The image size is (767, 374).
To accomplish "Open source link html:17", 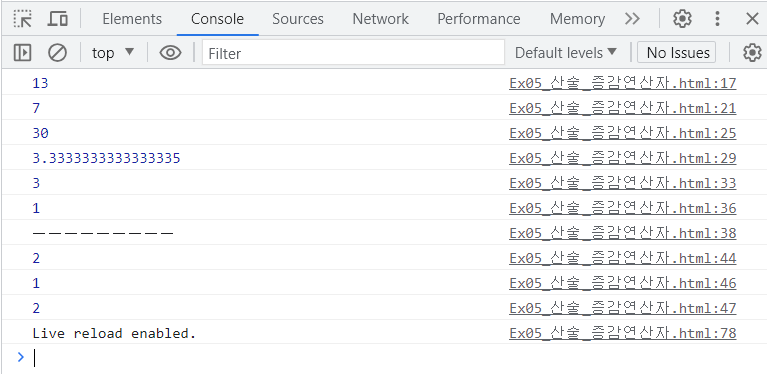I will pos(622,83).
